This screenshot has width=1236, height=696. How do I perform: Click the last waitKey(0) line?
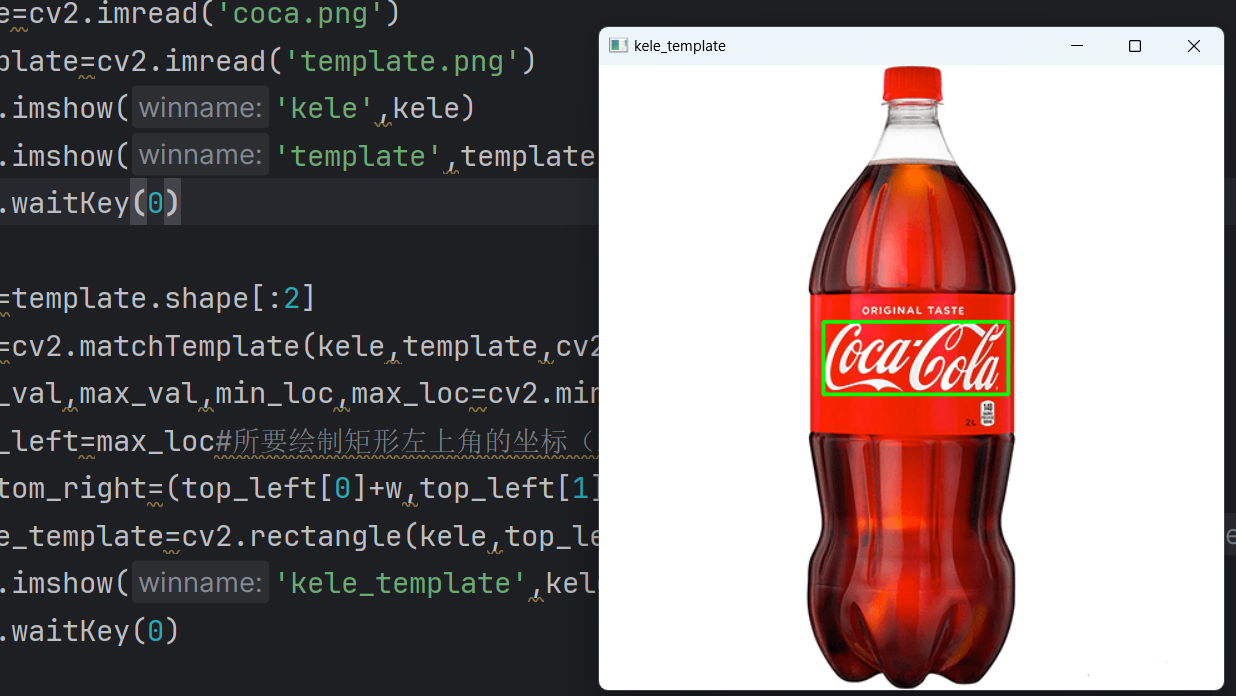[90, 631]
